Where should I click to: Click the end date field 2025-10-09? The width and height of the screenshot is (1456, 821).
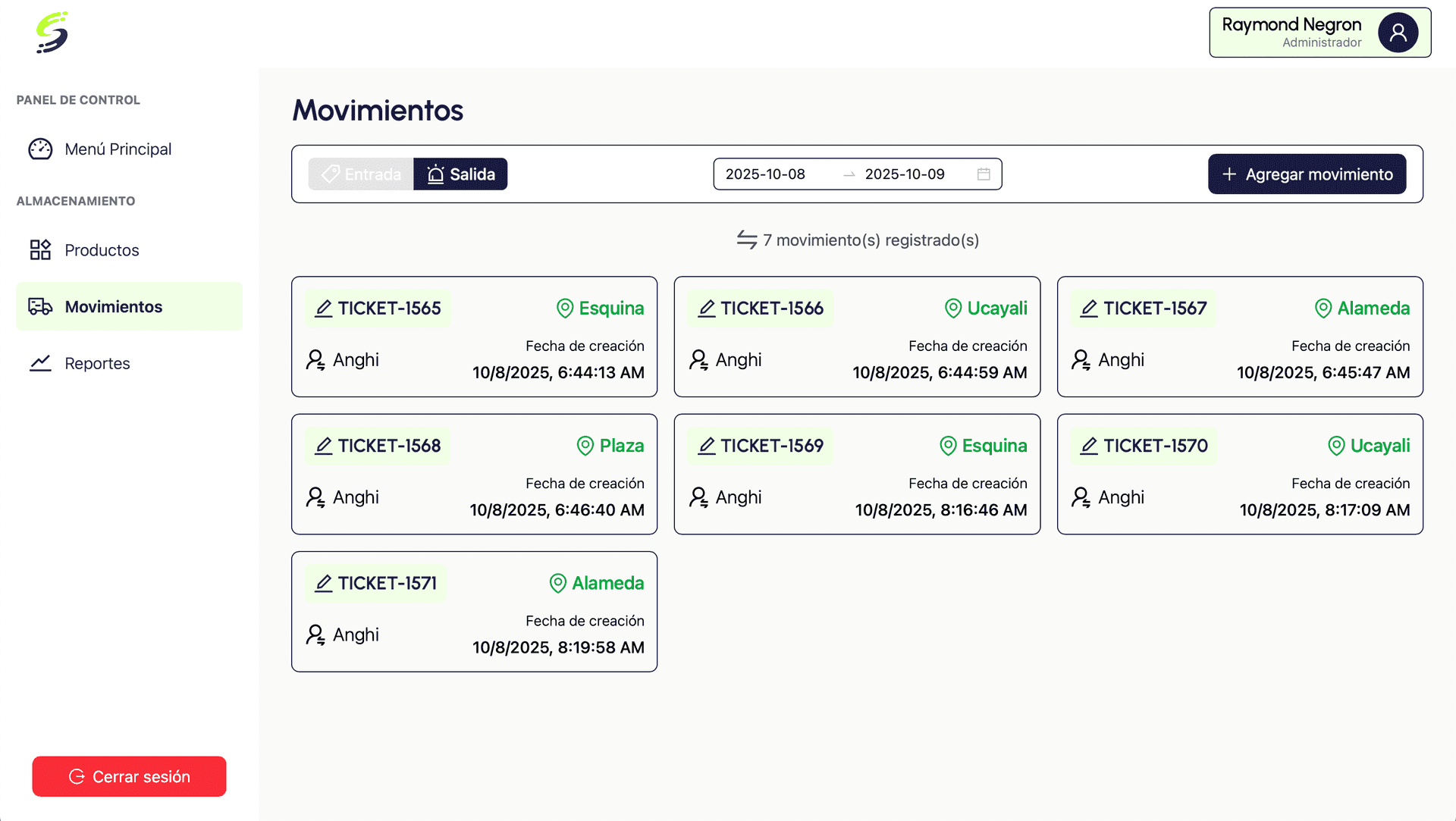[x=905, y=174]
